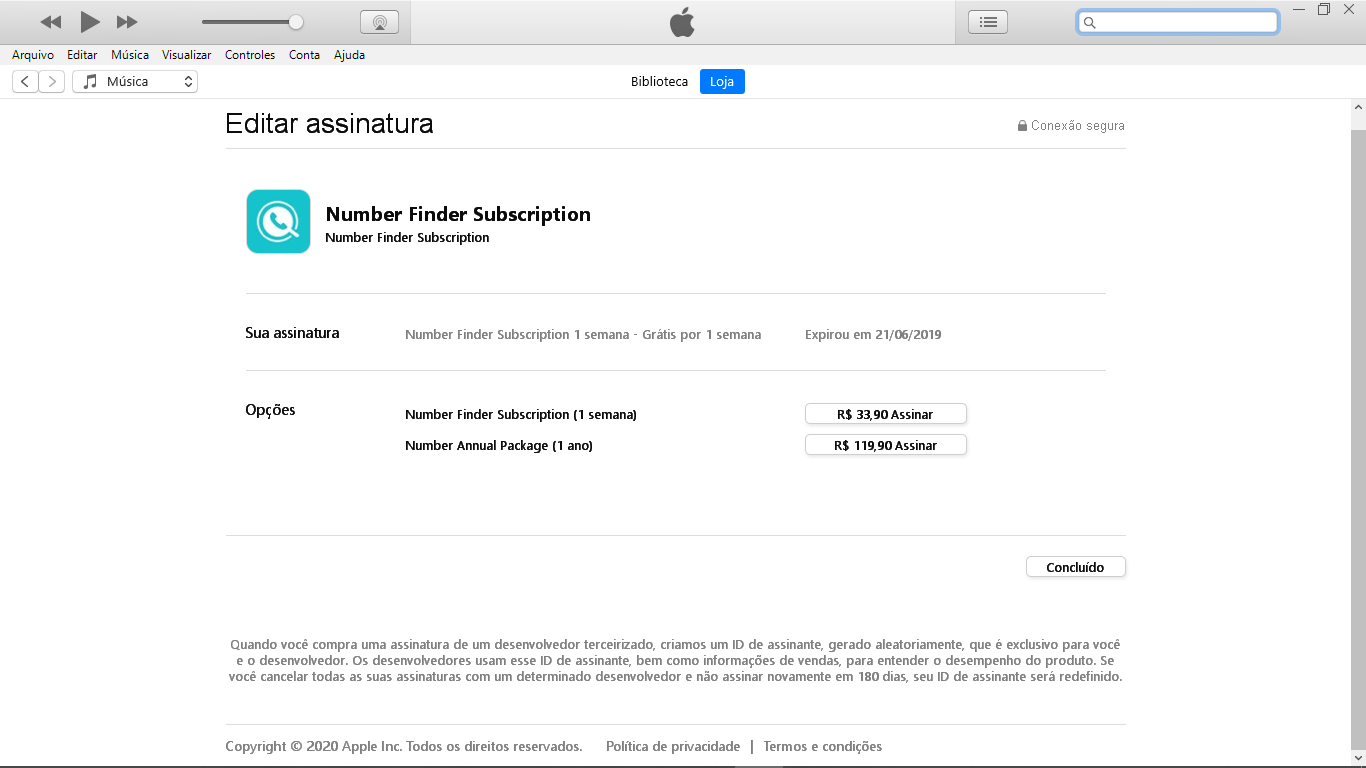Click the Number Finder Subscription title
This screenshot has width=1366, height=768.
pos(458,214)
